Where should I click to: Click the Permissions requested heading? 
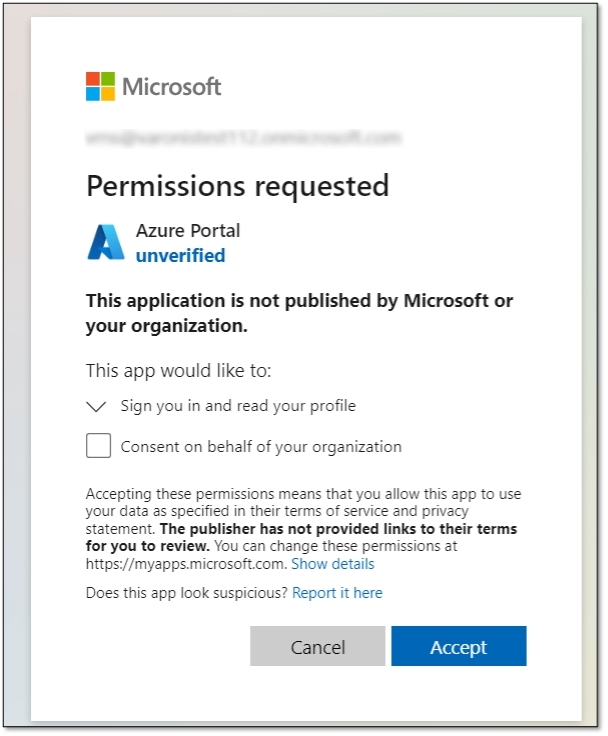[x=237, y=186]
